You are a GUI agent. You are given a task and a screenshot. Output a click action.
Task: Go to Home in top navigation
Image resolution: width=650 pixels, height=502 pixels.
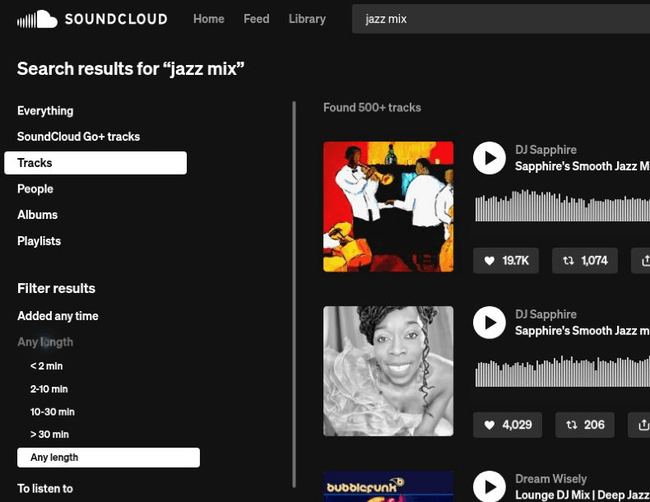coord(209,19)
